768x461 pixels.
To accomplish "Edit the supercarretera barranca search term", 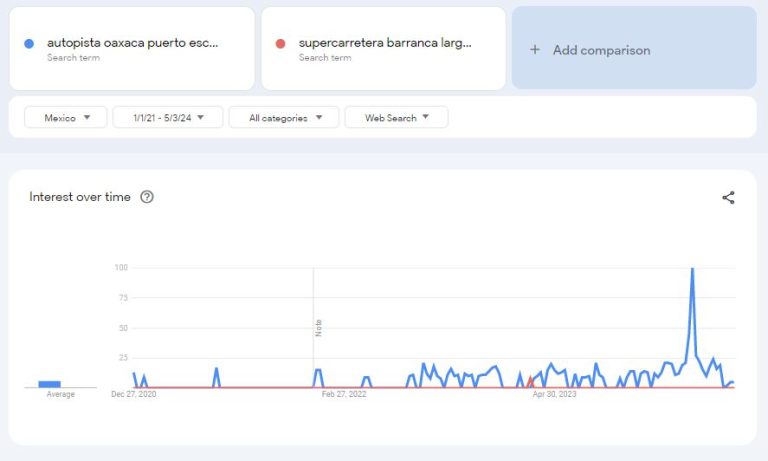I will tap(384, 44).
